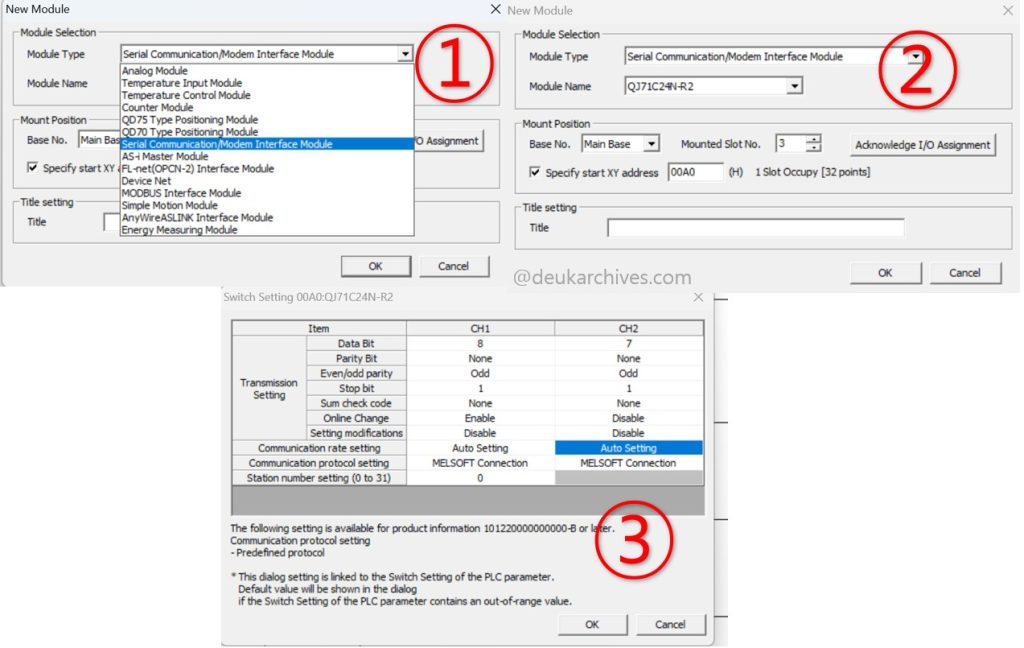Open Module Type combo box in second dialog

[916, 57]
